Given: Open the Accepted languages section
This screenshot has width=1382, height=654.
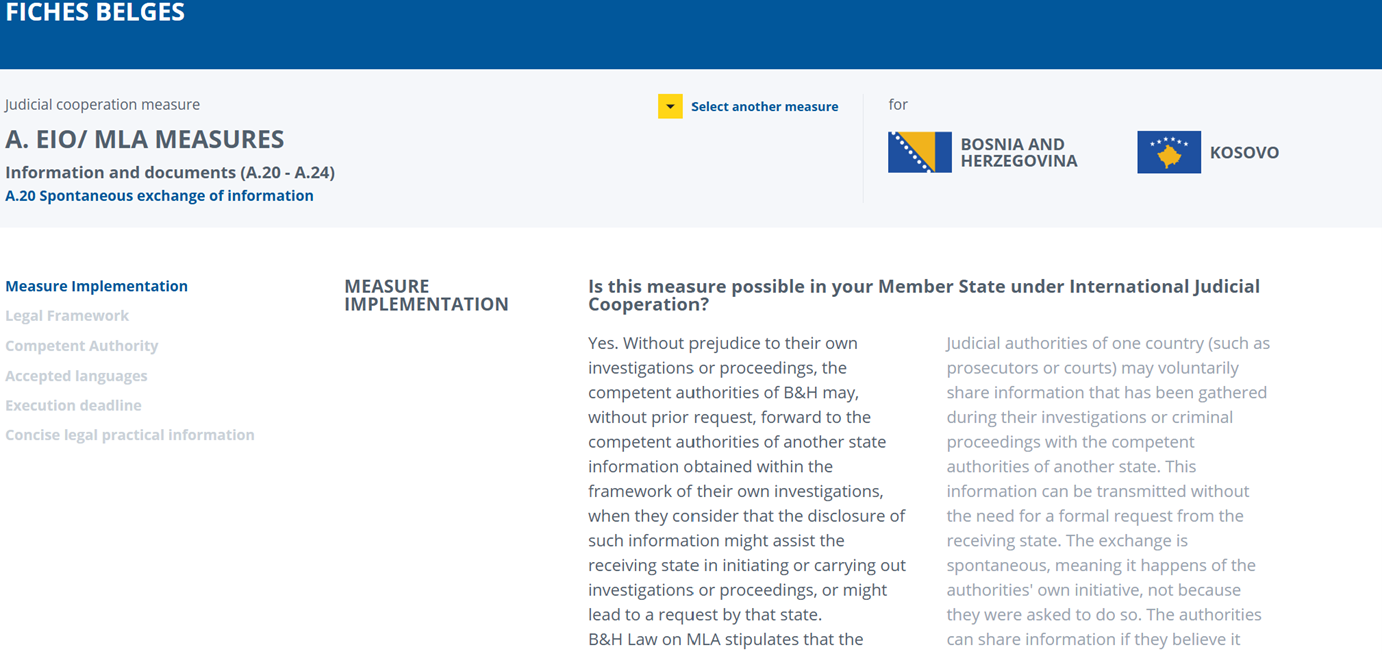Looking at the screenshot, I should click(x=76, y=375).
